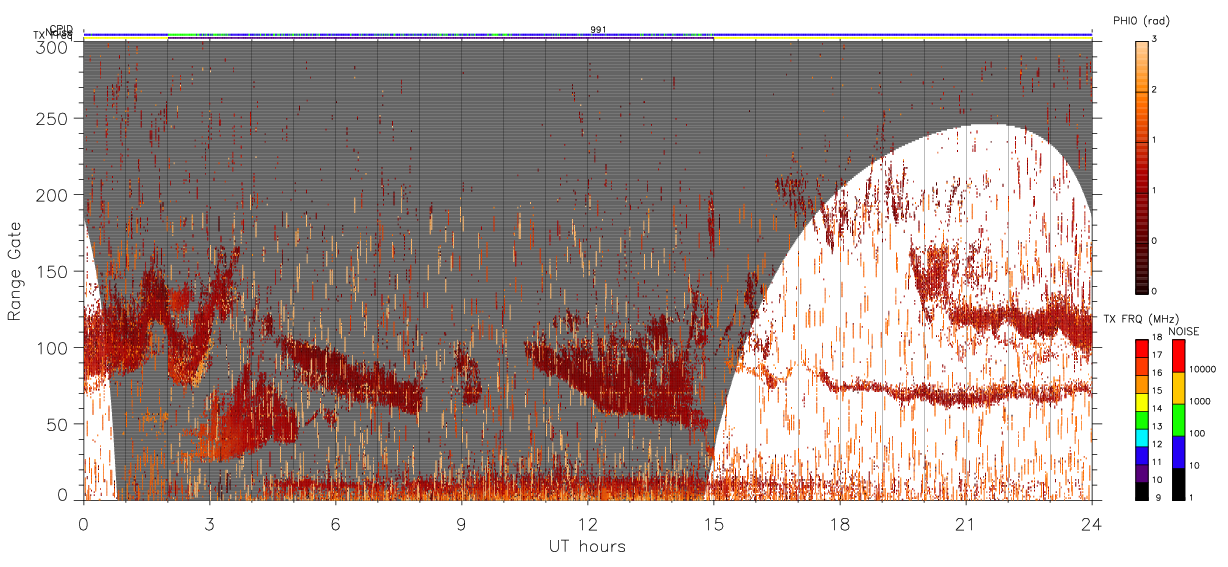
Task: Pick the yellow 14–15 MHz frequency swatch
Action: (x=1143, y=401)
